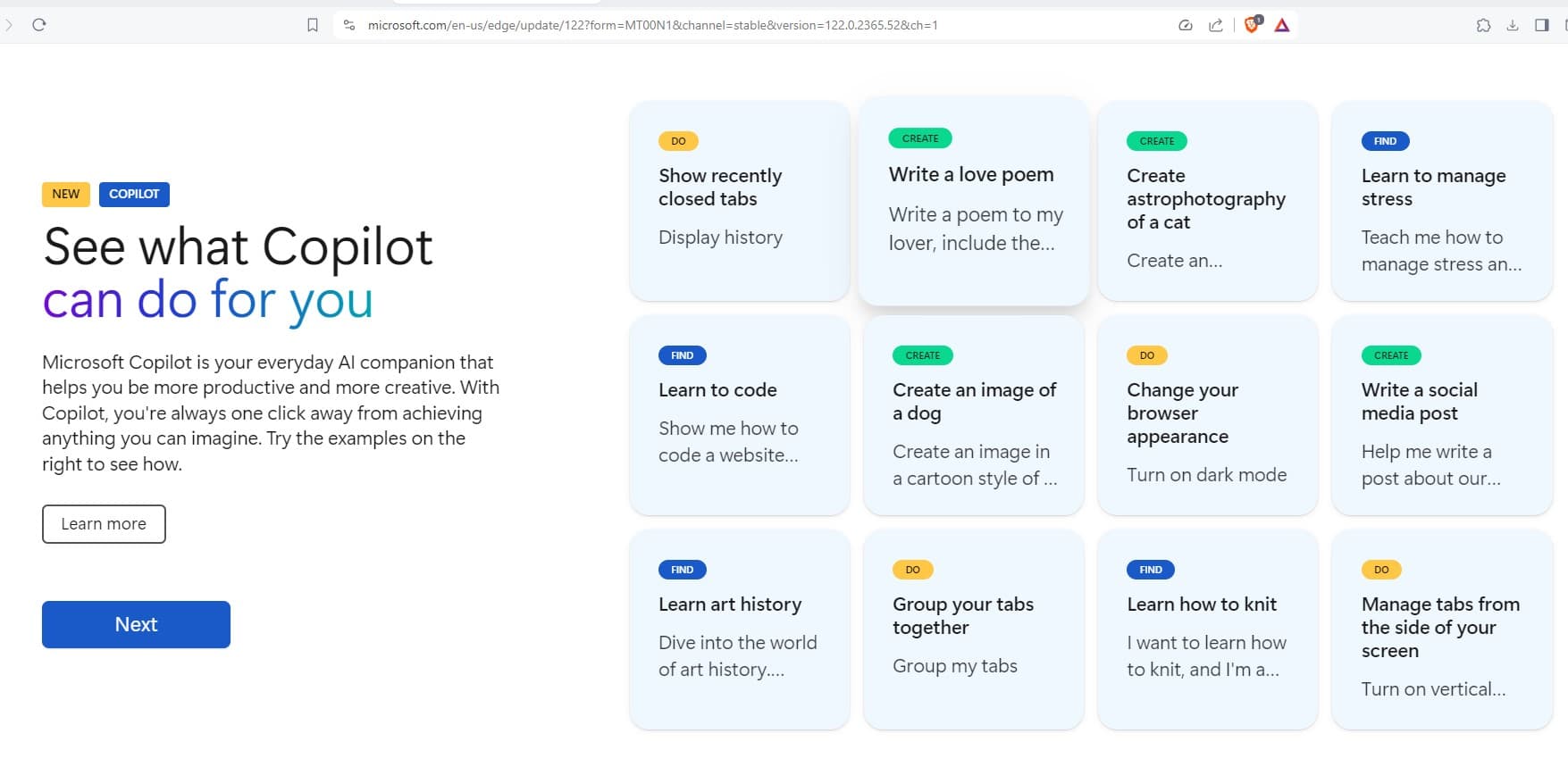Select the Change your browser appearance card

[x=1207, y=414]
